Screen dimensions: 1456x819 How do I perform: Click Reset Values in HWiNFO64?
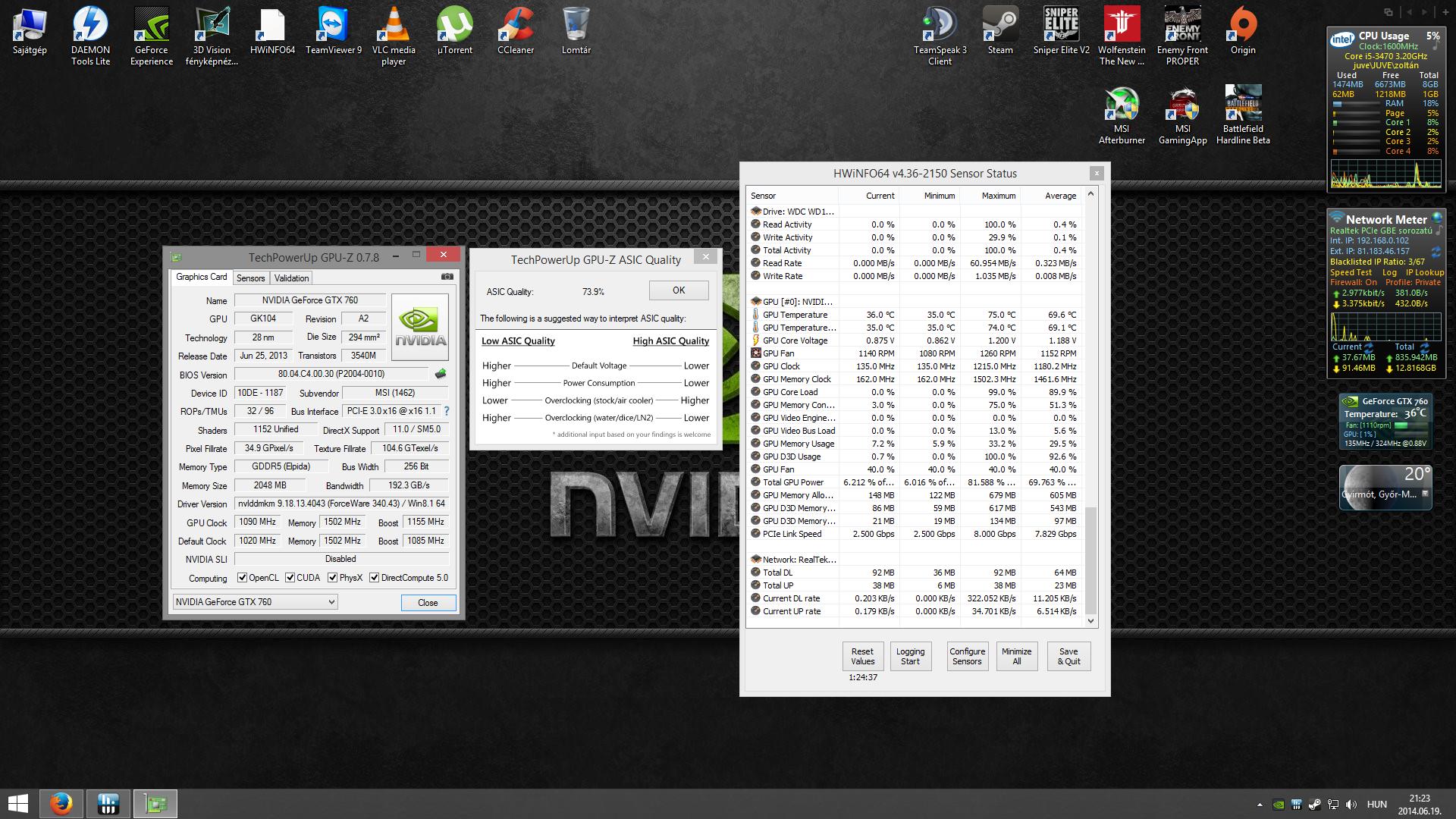862,657
